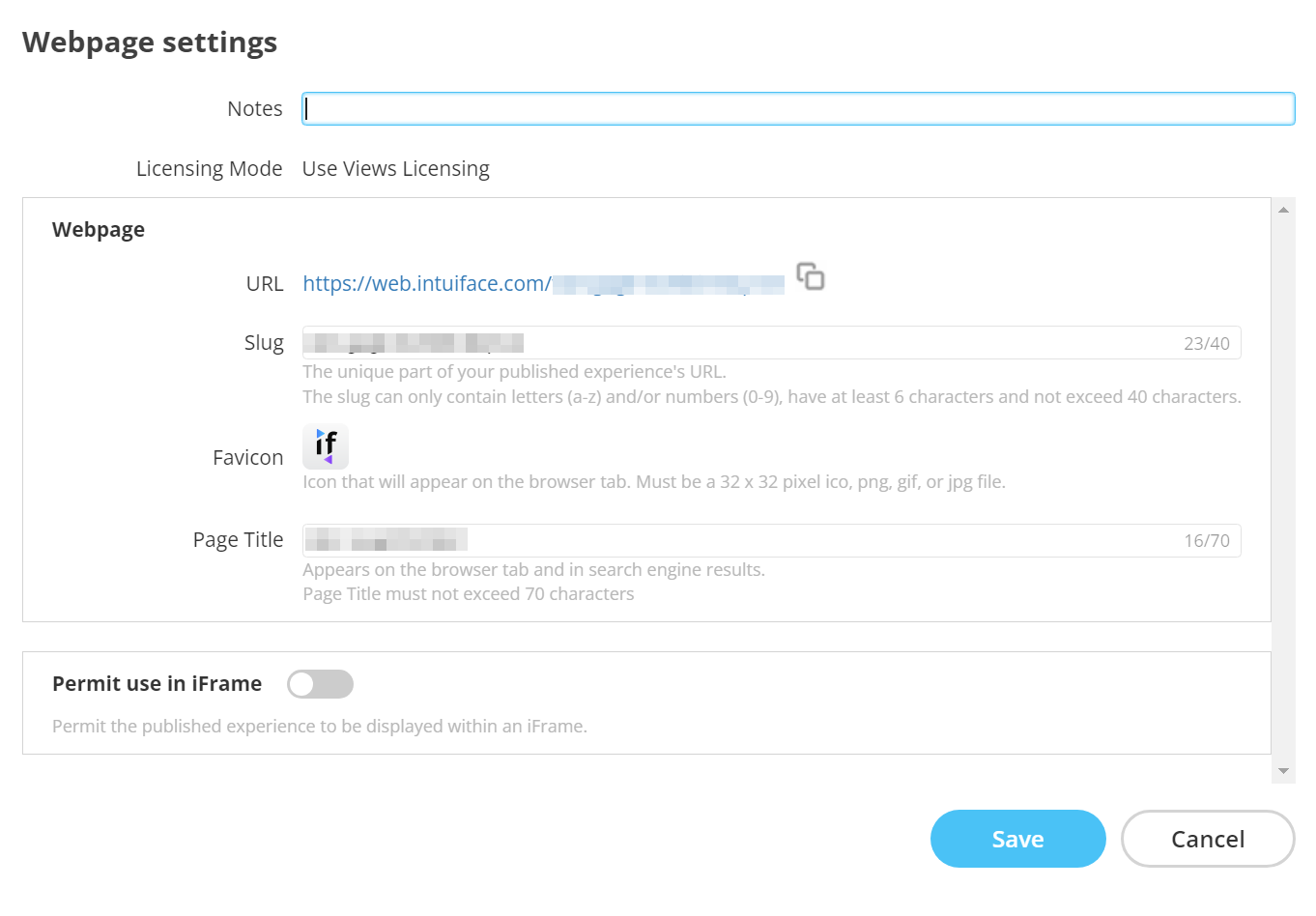
Task: Click the Intuiface favicon thumbnail to change it
Action: pyautogui.click(x=326, y=445)
